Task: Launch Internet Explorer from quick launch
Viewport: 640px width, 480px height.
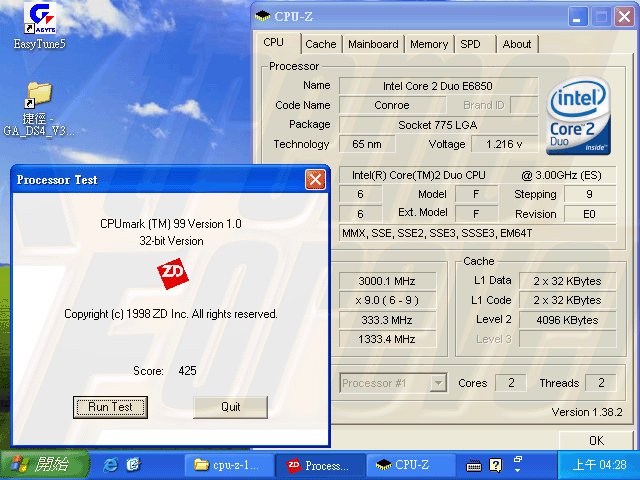Action: tap(110, 465)
